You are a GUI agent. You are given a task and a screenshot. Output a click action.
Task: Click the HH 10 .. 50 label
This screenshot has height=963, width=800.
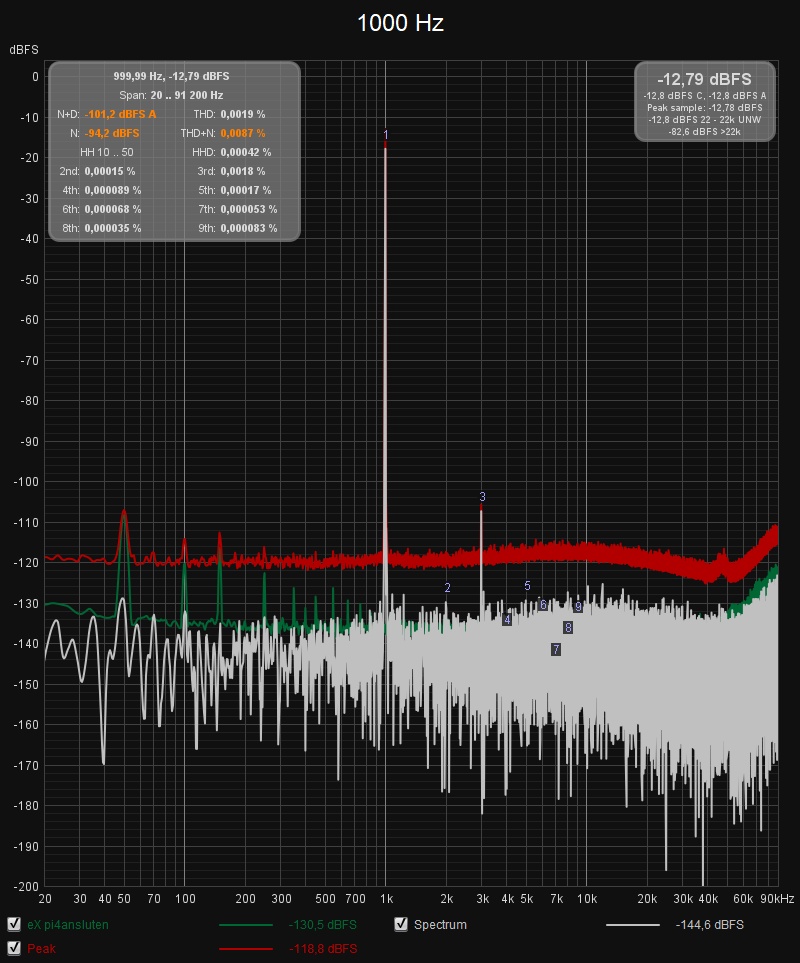pos(107,152)
